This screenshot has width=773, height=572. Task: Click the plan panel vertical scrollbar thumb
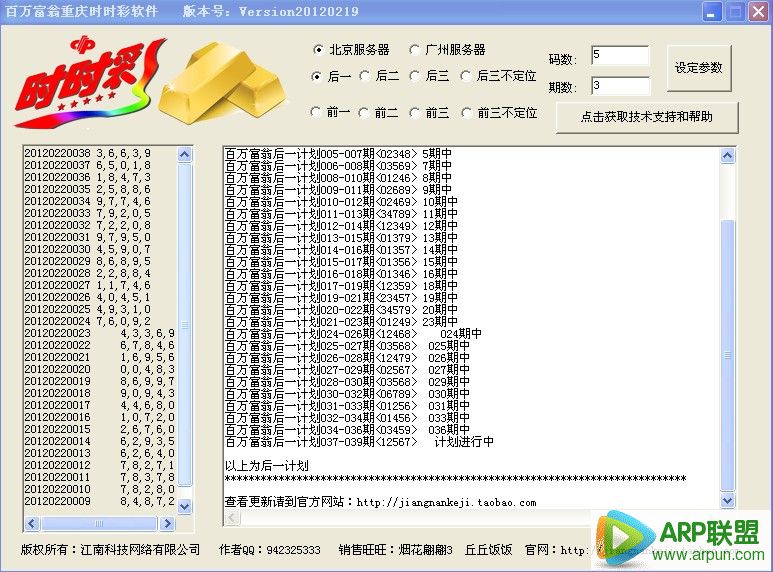[728, 355]
